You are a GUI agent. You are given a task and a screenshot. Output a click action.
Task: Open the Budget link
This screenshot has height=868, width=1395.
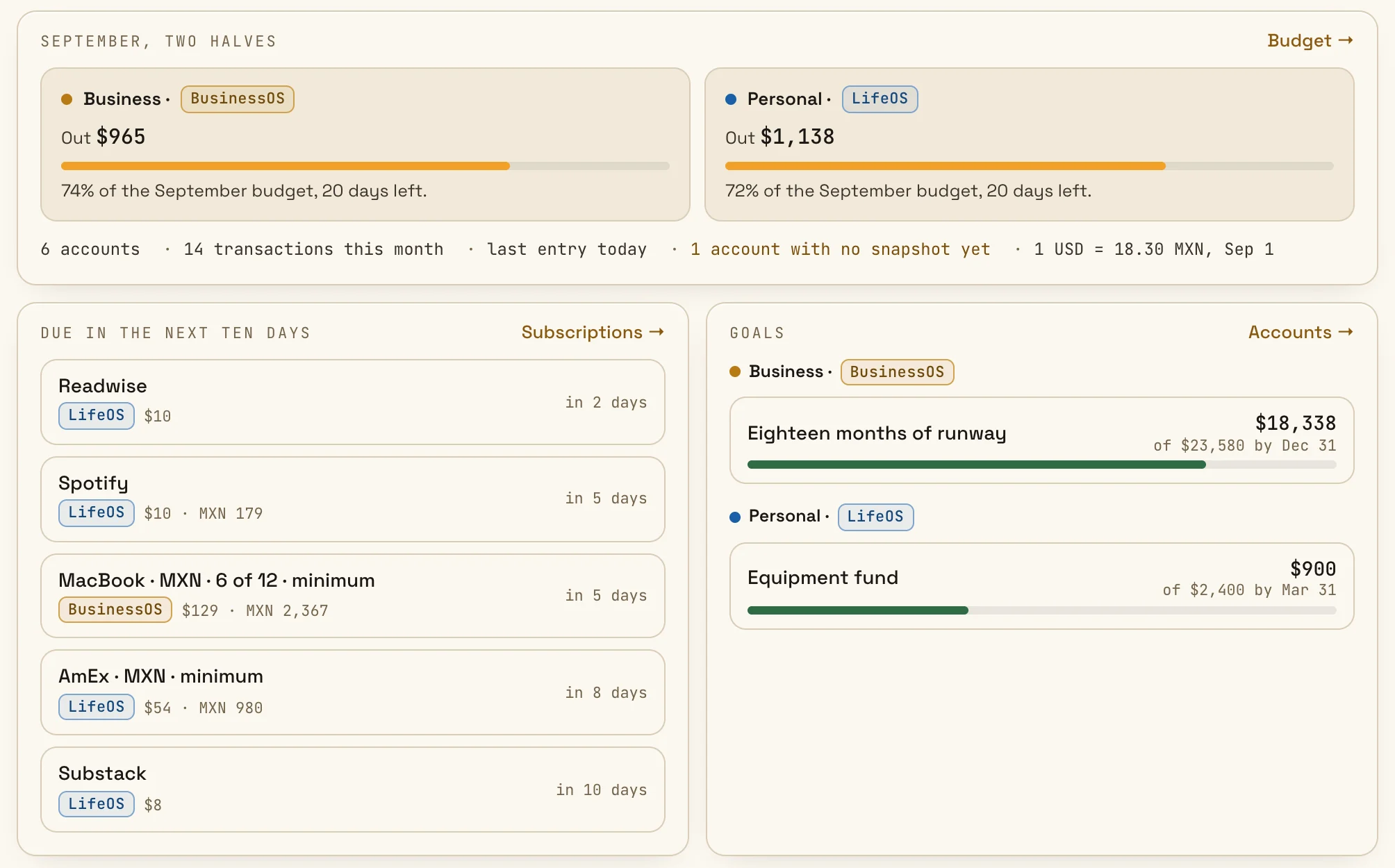tap(1310, 41)
